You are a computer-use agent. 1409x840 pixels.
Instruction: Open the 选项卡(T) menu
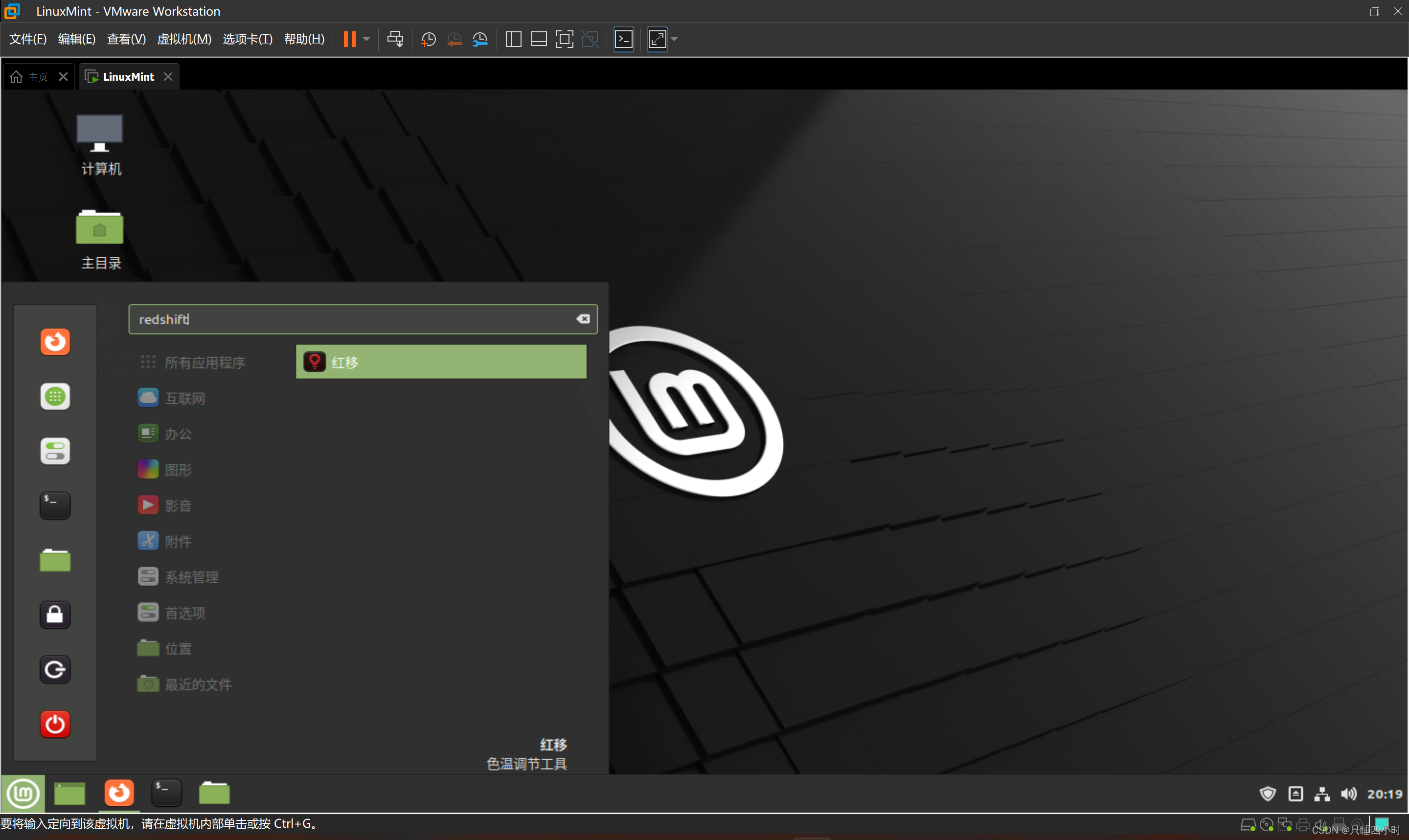click(x=247, y=39)
